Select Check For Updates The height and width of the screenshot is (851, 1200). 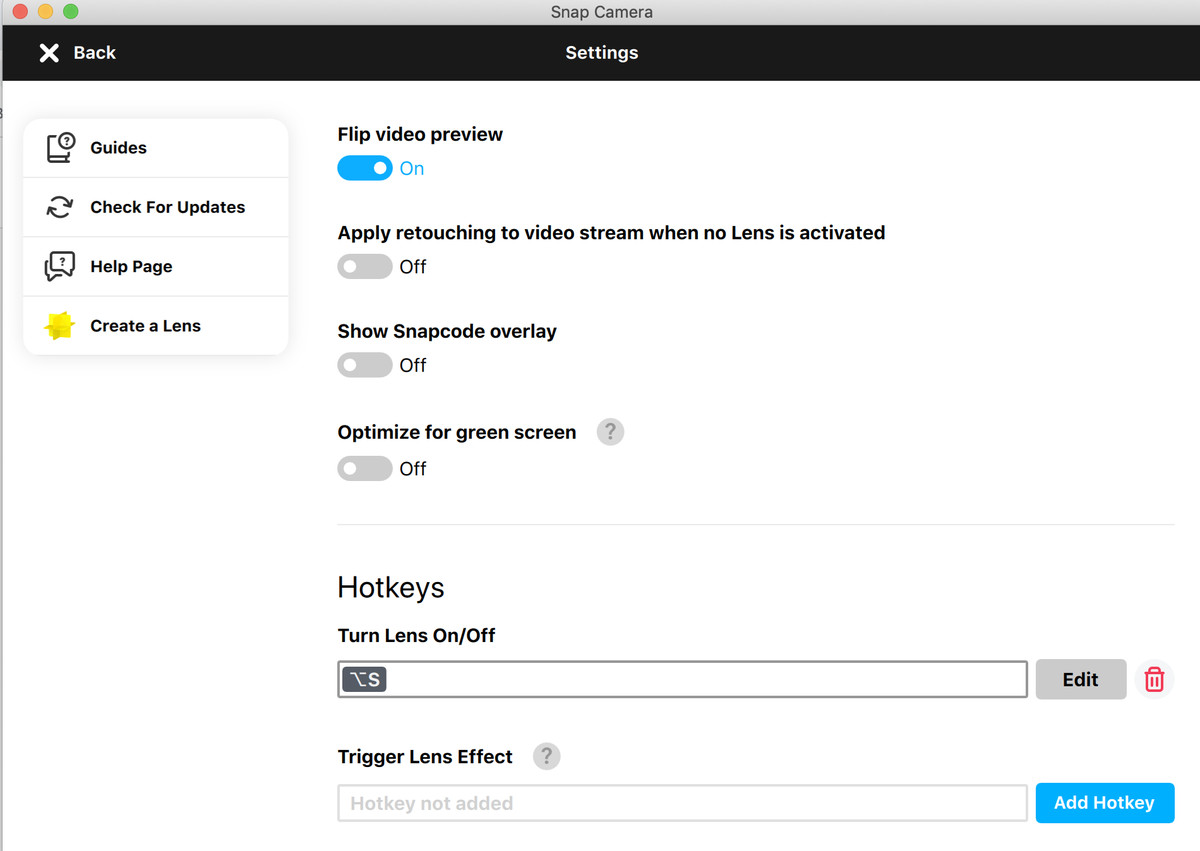click(156, 207)
